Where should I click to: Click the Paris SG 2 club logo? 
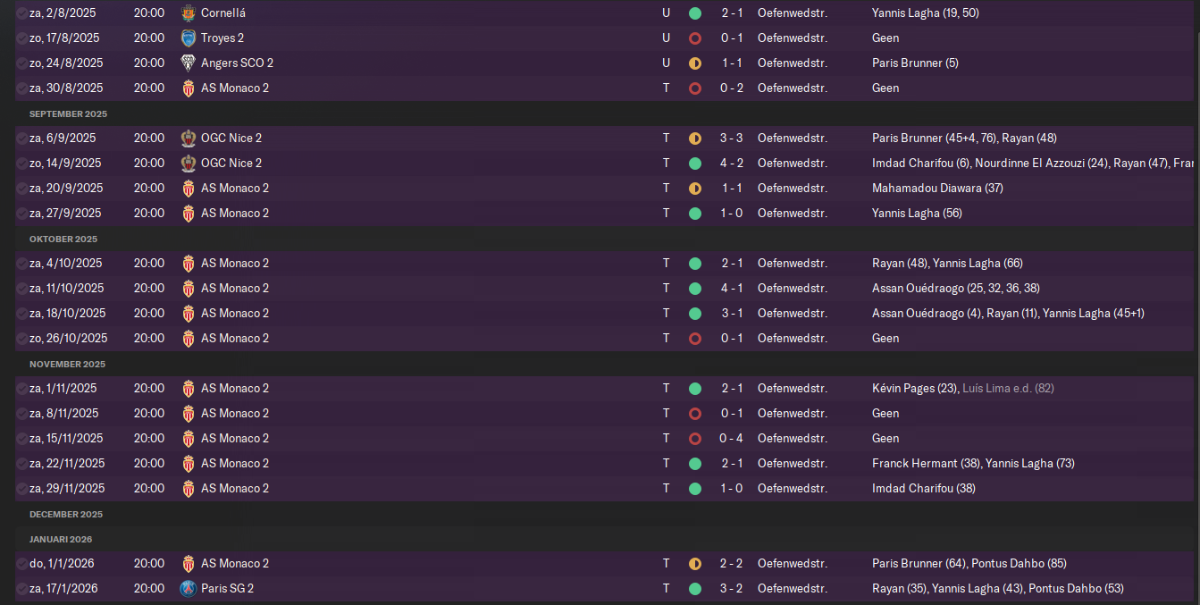point(188,588)
